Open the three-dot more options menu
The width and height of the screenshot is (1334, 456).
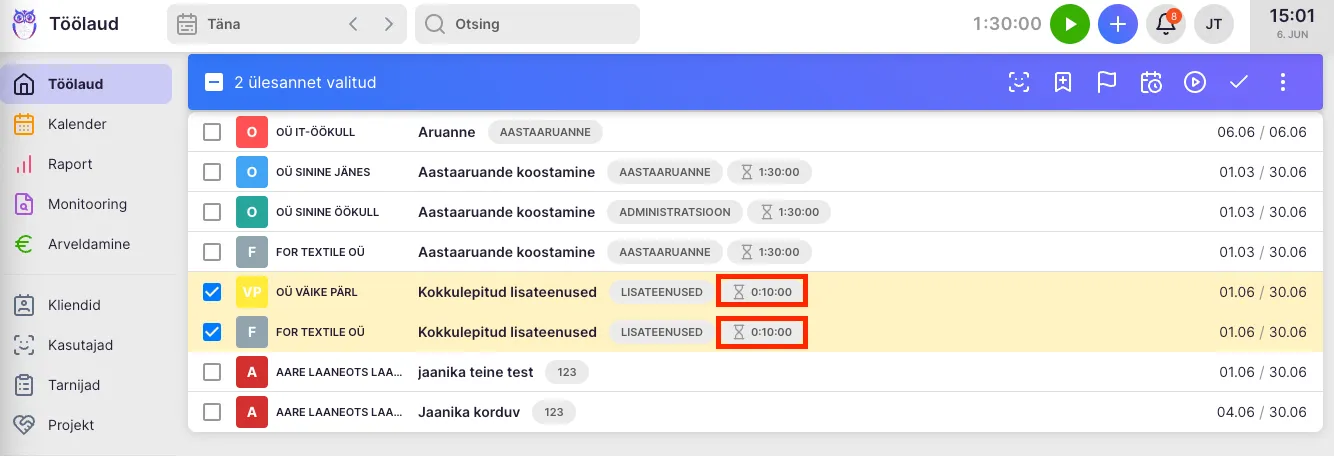pyautogui.click(x=1284, y=82)
